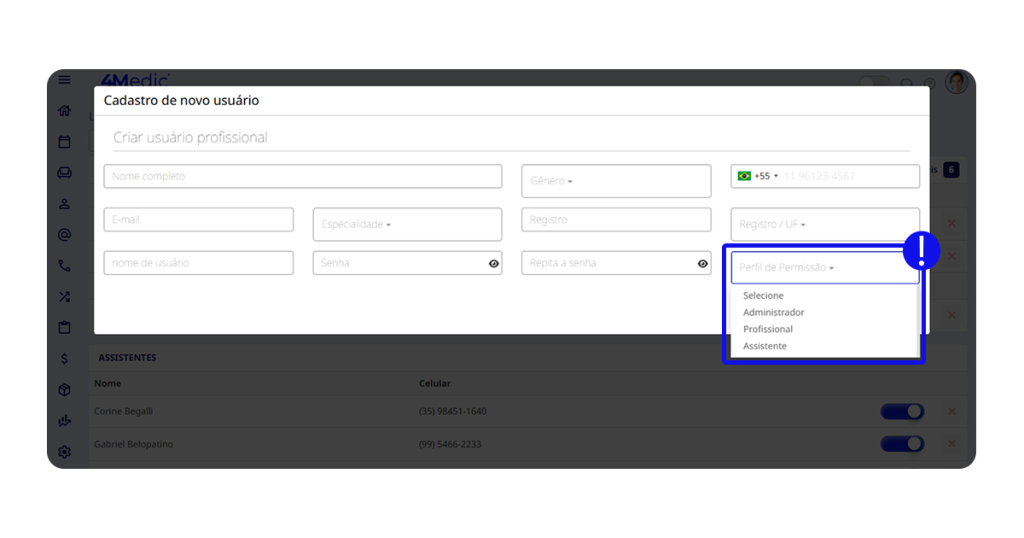Open the Registro / UF dropdown
The image size is (1024, 538).
[x=824, y=224]
